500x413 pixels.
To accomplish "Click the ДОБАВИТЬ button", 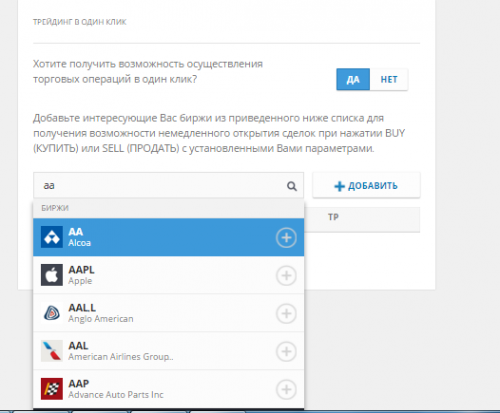I will 366,185.
